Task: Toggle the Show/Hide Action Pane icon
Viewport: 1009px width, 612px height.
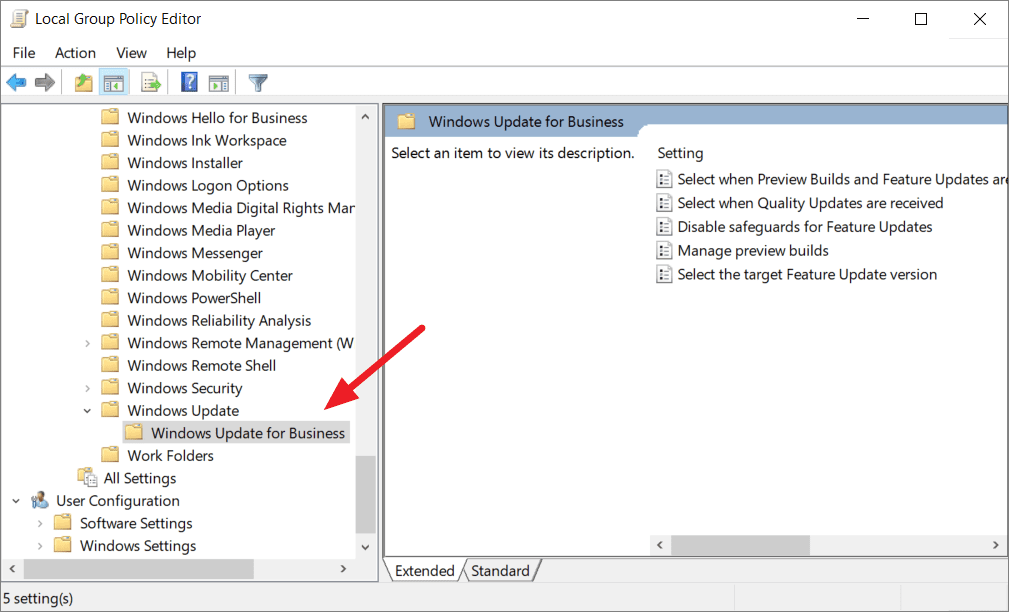Action: [x=219, y=82]
